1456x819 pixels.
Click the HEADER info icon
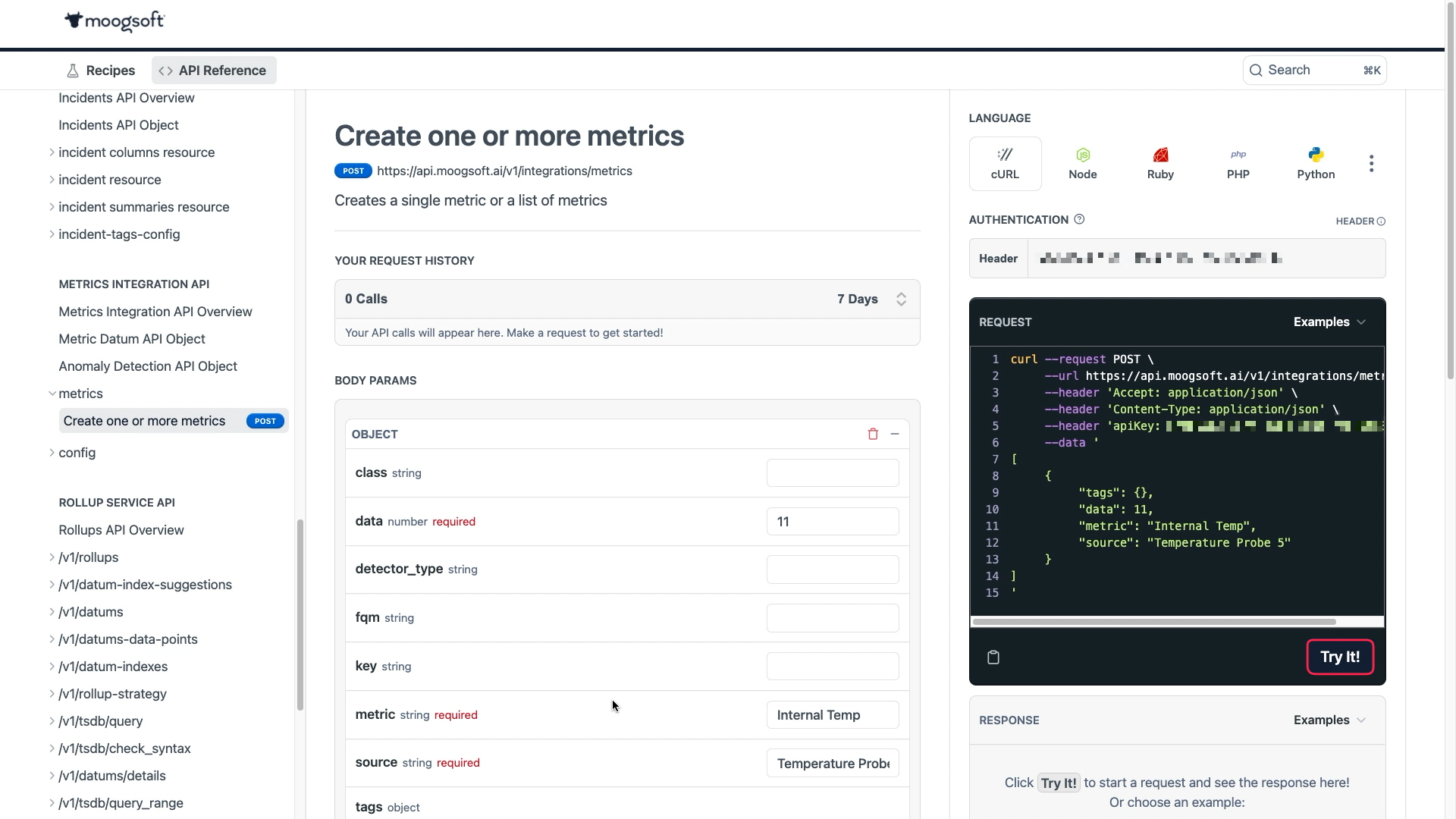pos(1381,221)
